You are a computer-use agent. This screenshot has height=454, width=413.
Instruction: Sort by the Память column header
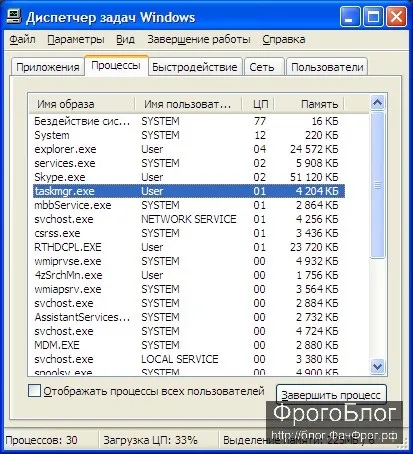pyautogui.click(x=309, y=104)
